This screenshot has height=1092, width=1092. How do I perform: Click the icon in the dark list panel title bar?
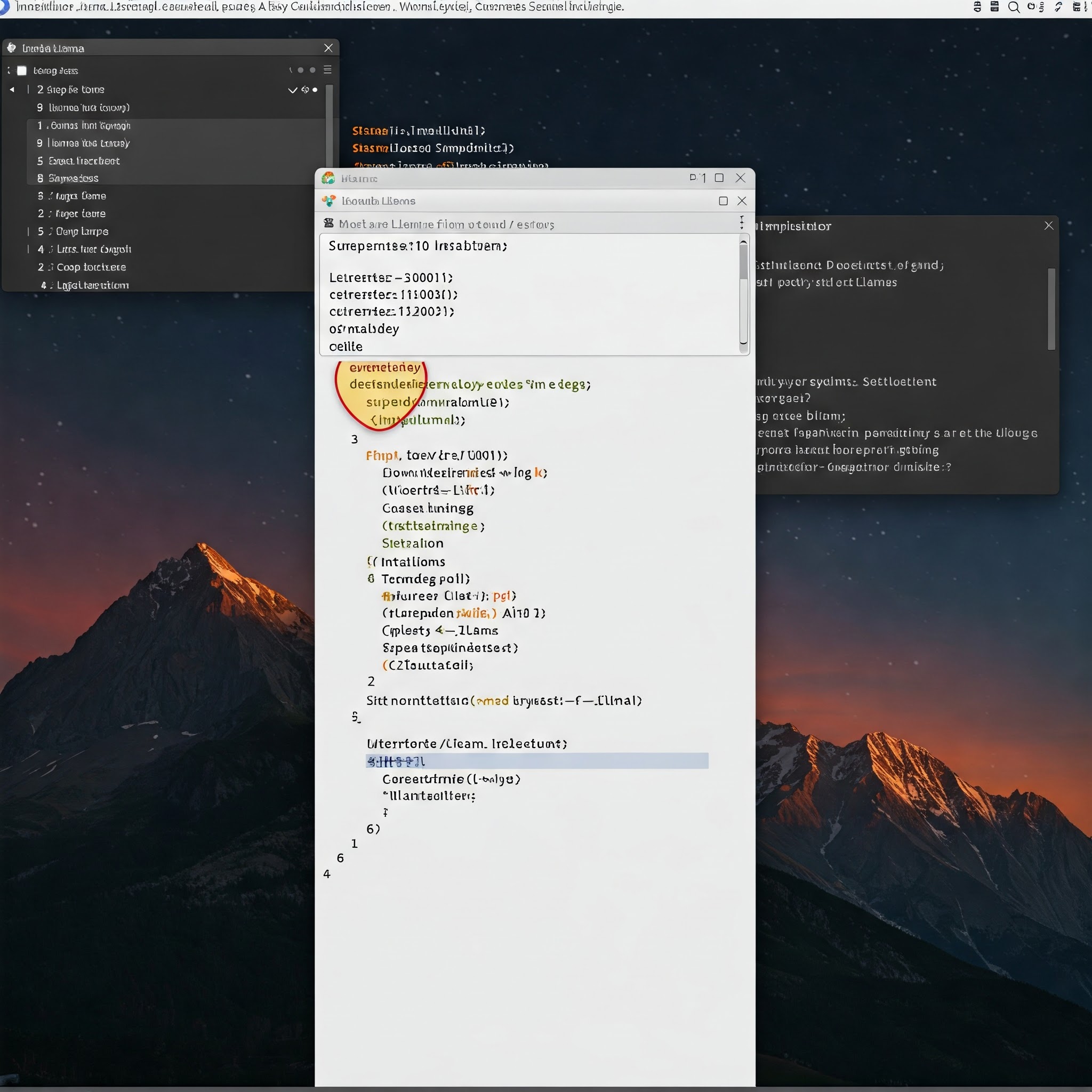click(11, 48)
